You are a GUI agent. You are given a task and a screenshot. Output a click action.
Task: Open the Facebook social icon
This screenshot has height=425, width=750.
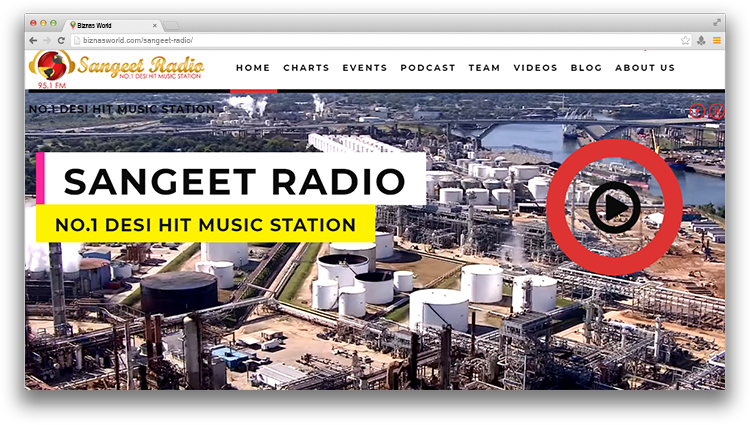697,111
